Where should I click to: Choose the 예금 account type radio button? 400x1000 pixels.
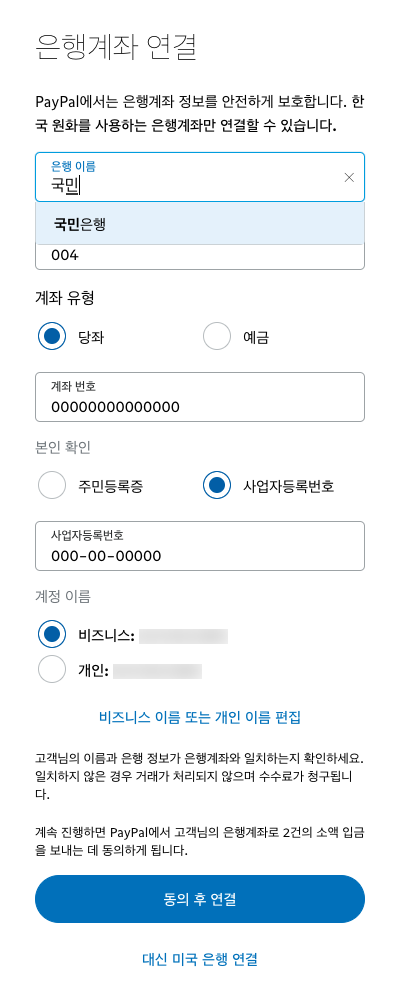[217, 336]
